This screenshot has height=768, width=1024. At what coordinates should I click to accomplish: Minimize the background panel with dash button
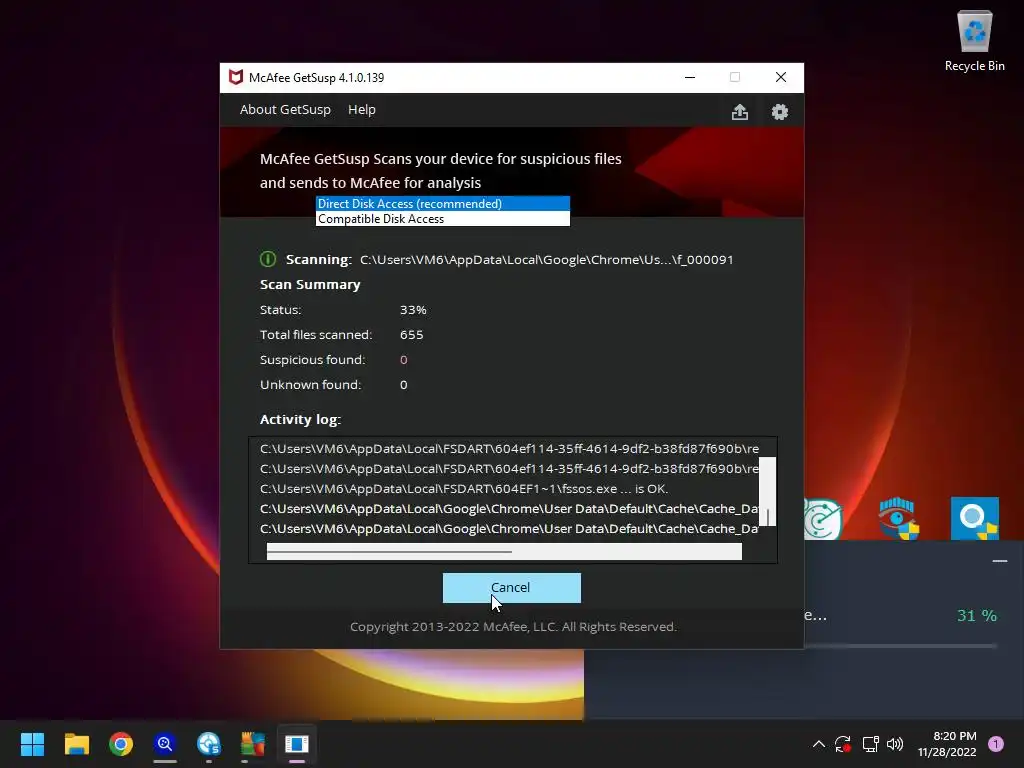click(x=999, y=561)
